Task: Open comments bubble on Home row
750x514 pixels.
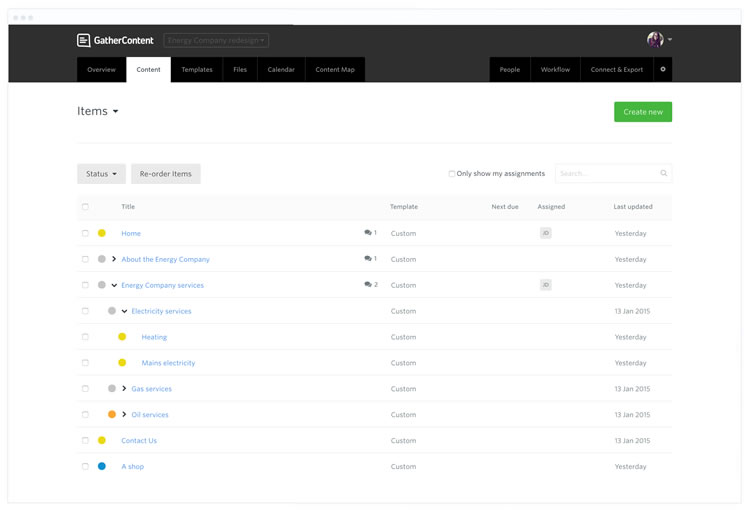Action: [x=369, y=233]
